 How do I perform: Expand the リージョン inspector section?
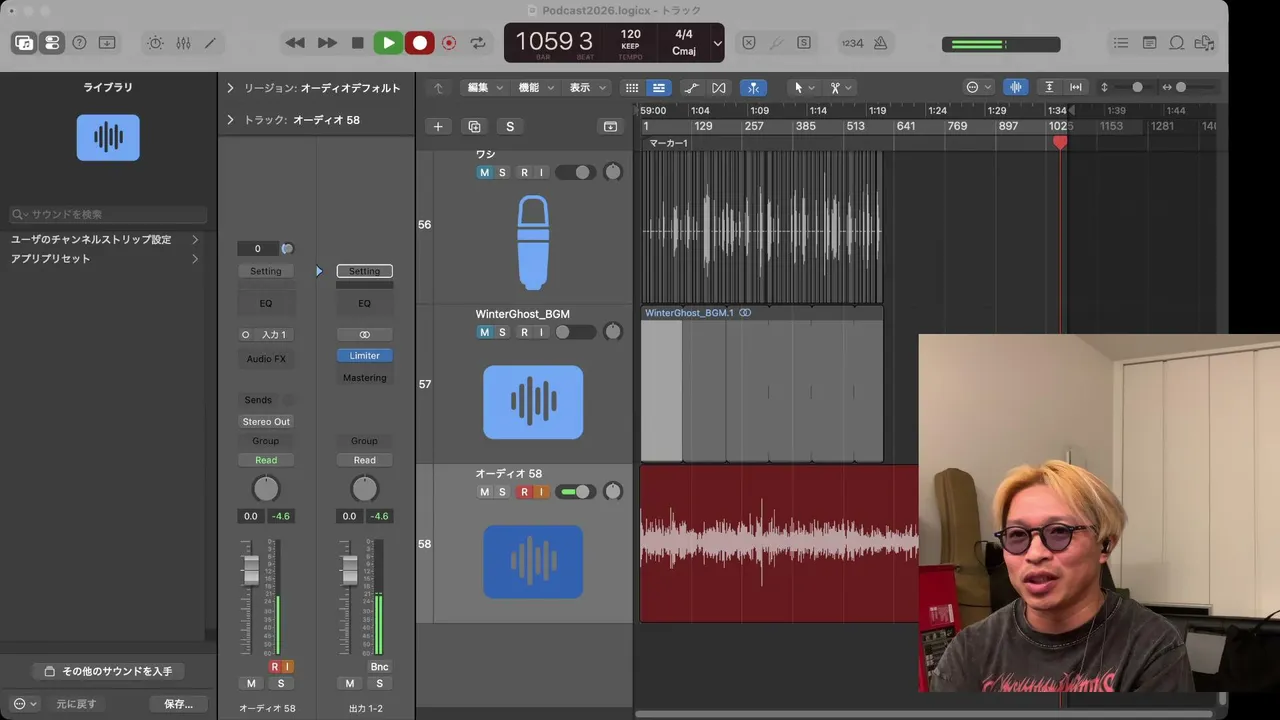(x=230, y=88)
